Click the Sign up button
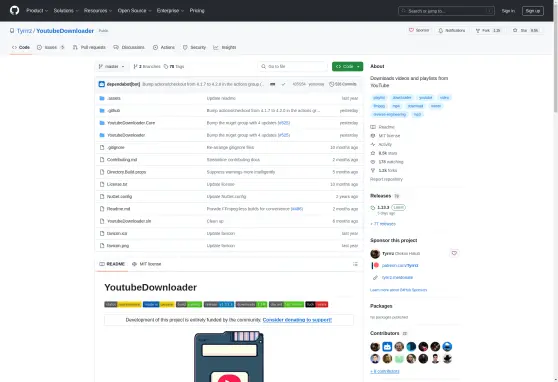The image size is (558, 382). click(532, 11)
